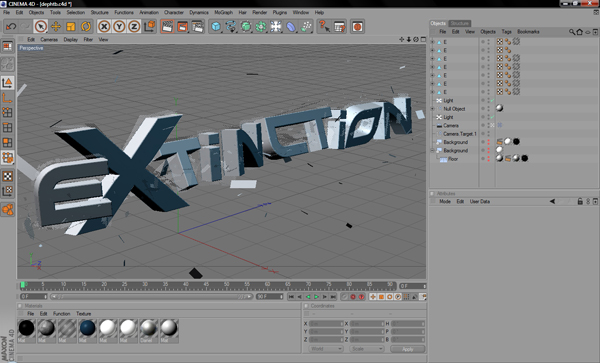
Task: Open the Scale mode dropdown
Action: 367,349
